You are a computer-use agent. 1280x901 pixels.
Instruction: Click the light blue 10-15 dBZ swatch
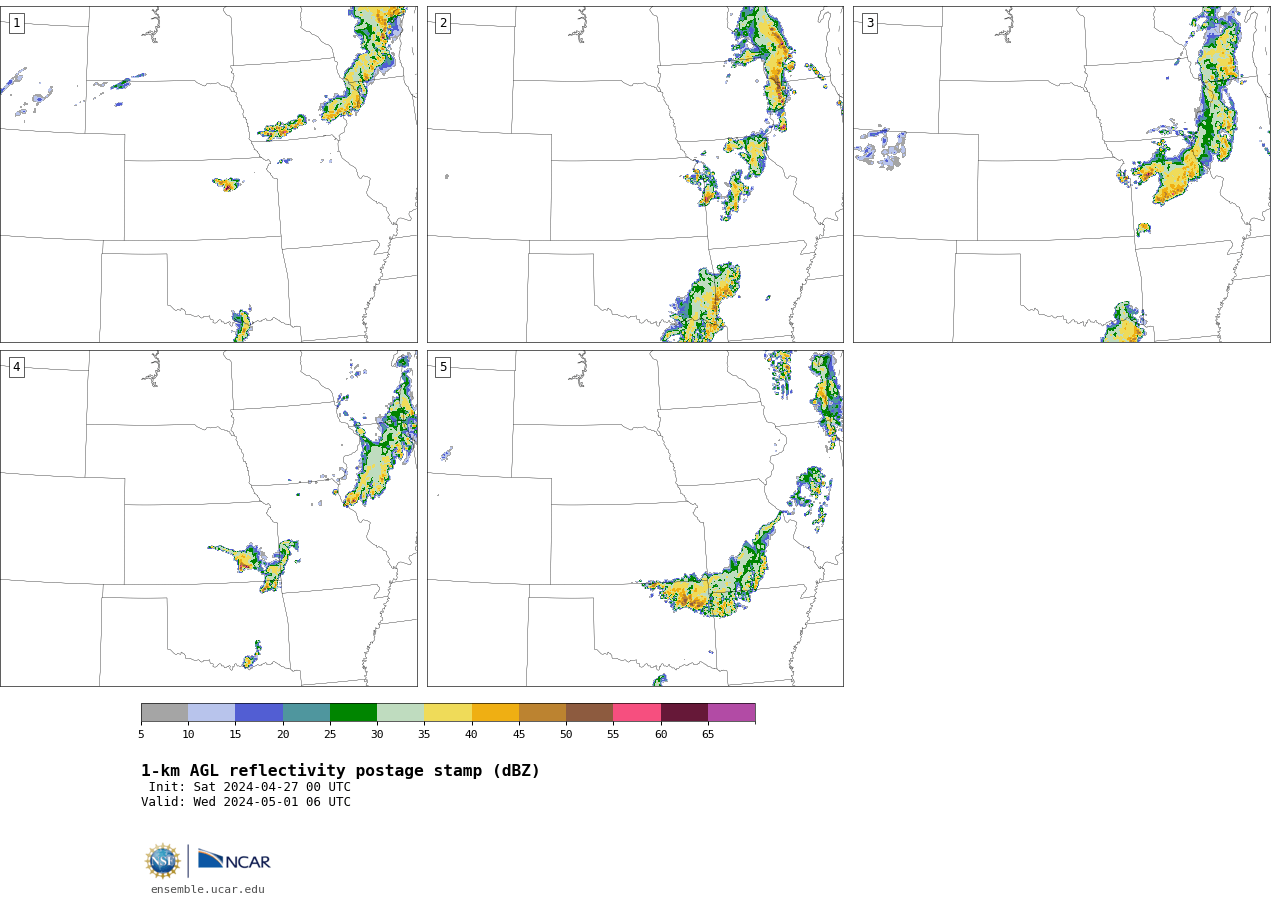tap(212, 713)
